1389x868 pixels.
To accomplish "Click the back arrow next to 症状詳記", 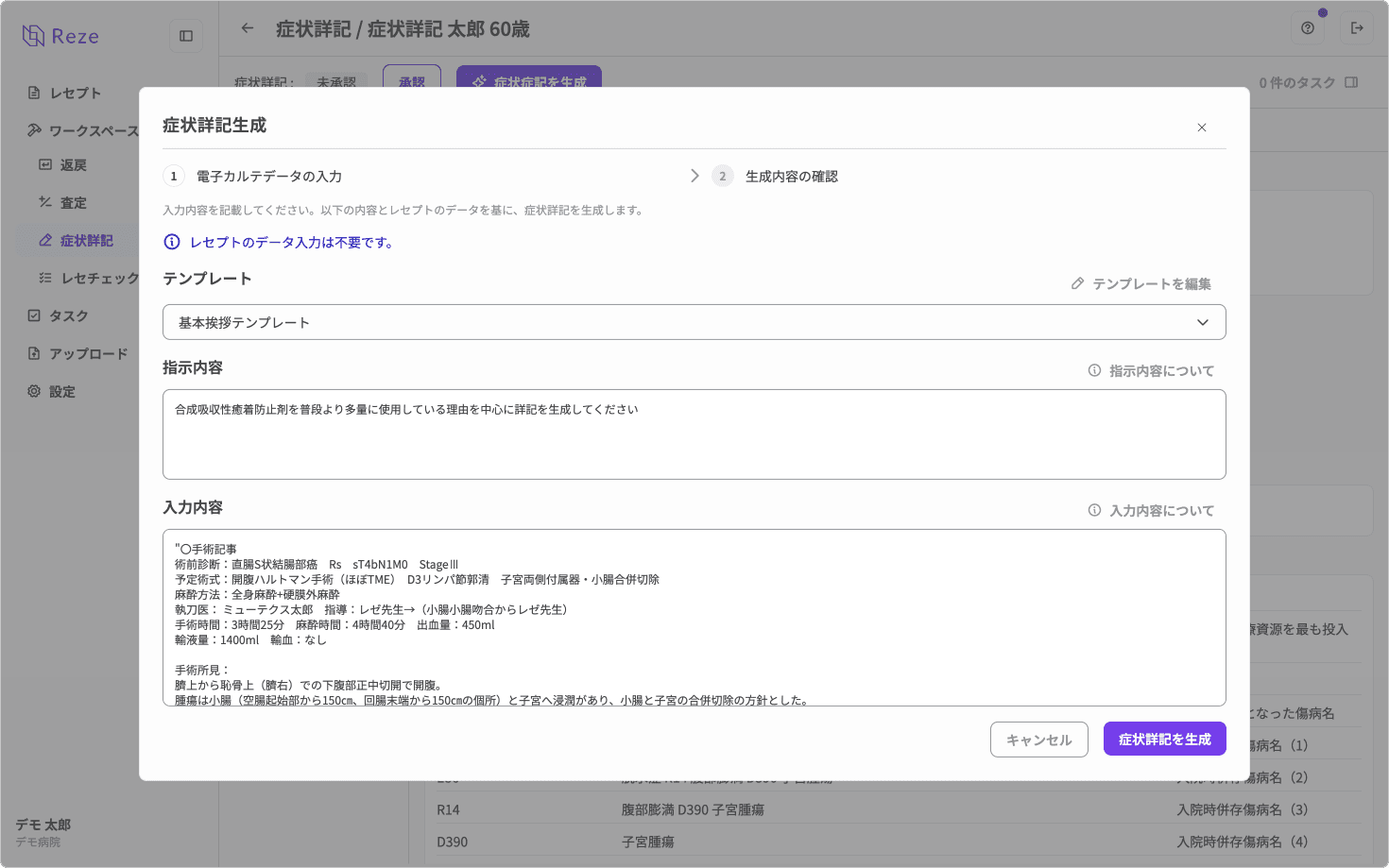I will point(247,29).
